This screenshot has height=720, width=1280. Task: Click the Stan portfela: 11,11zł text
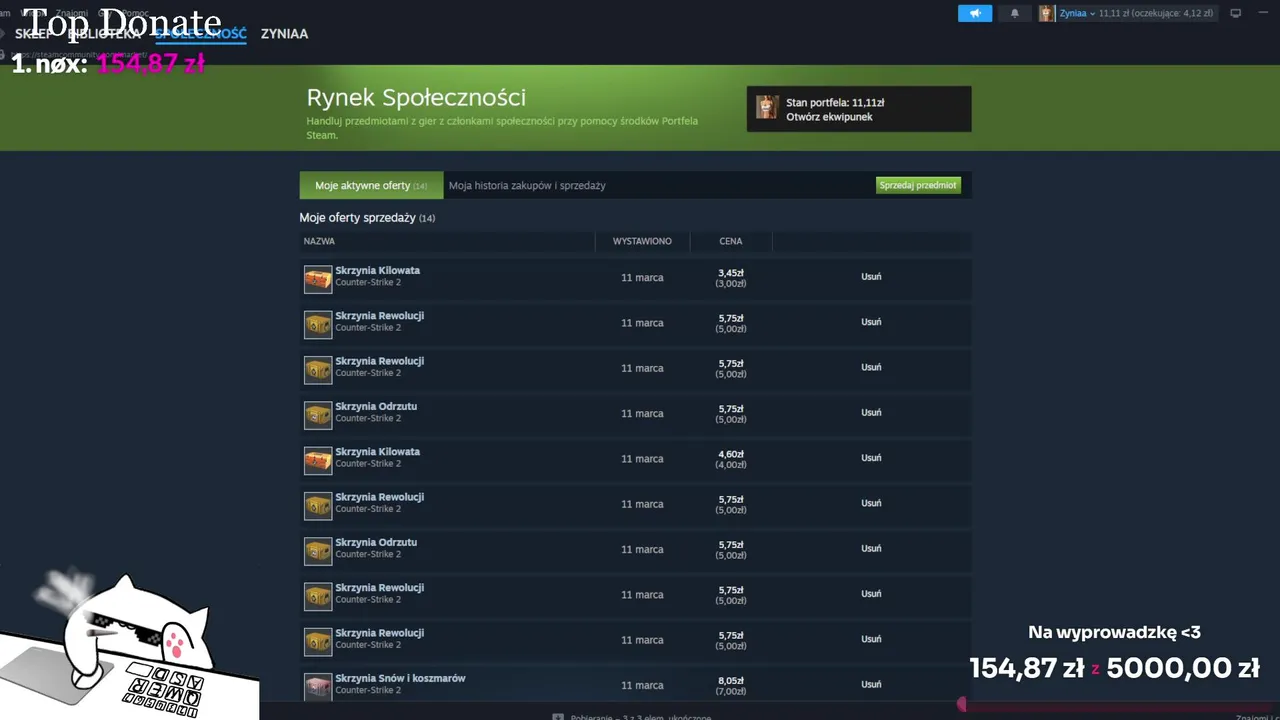(835, 102)
